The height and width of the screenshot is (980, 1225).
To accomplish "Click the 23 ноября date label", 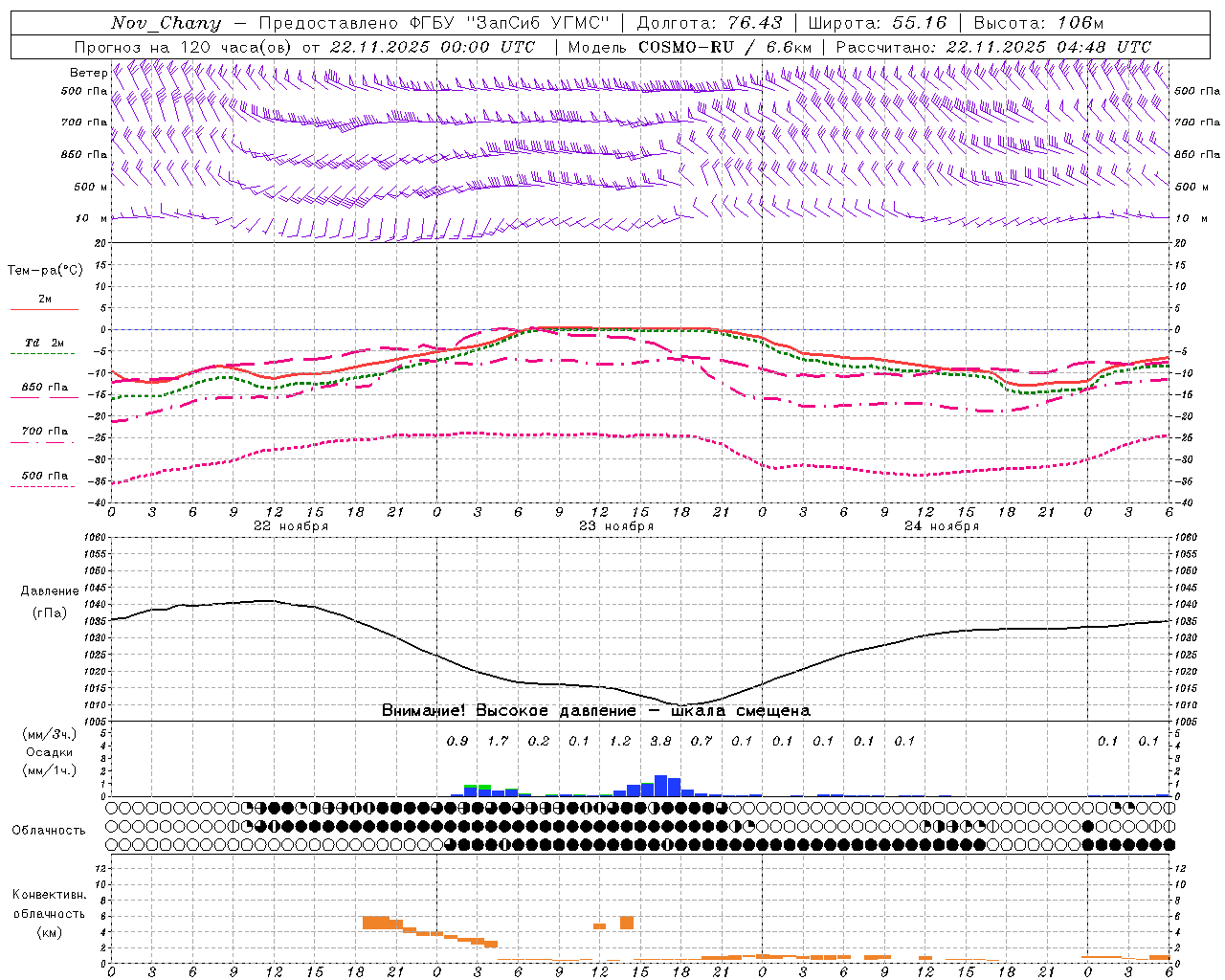I will coord(616,526).
